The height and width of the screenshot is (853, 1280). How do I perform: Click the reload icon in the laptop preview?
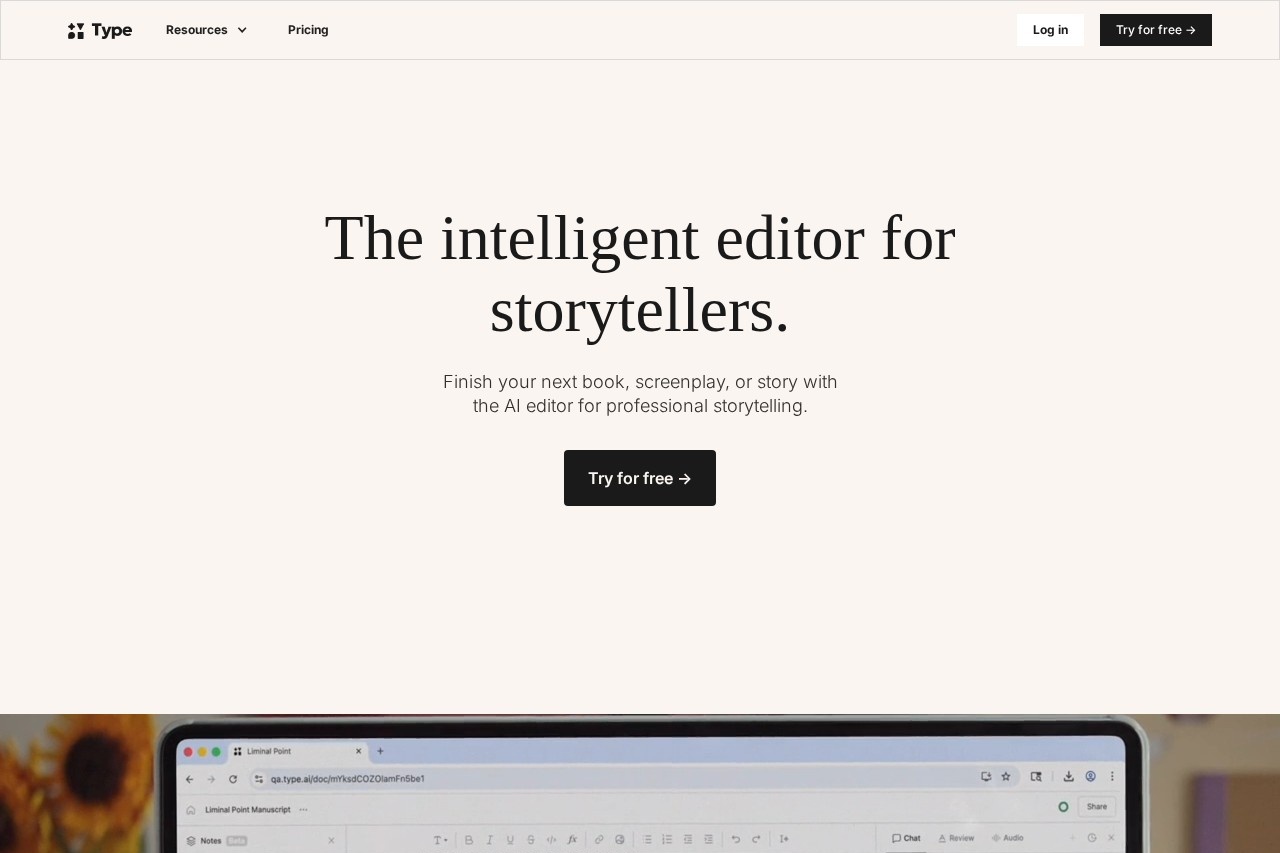tap(233, 778)
